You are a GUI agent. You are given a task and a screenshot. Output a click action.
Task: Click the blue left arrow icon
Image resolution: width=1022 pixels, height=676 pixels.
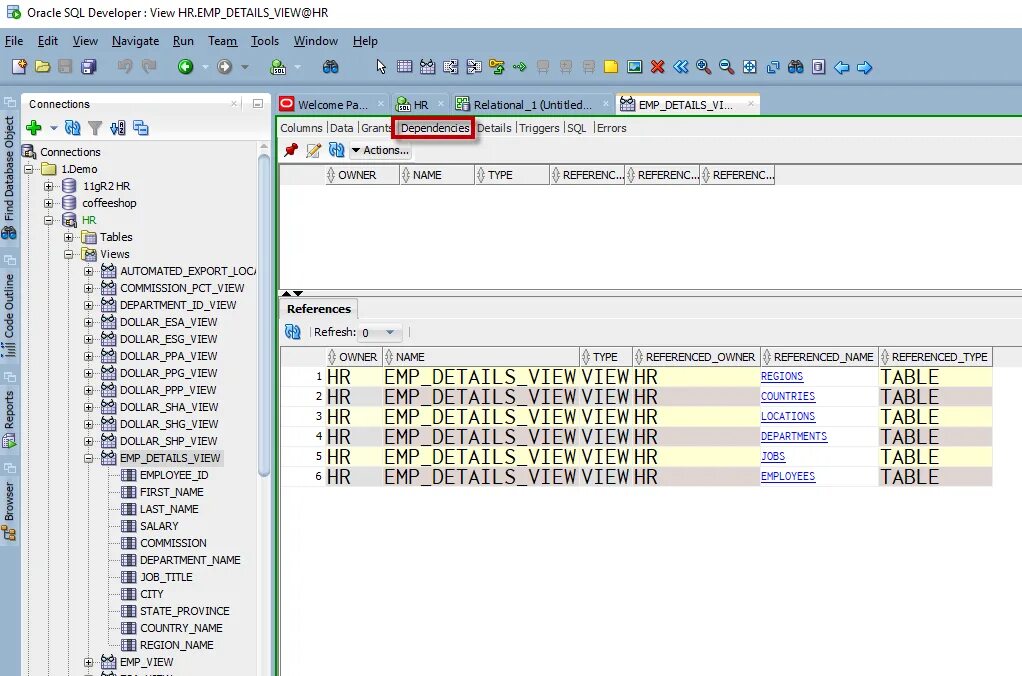841,67
